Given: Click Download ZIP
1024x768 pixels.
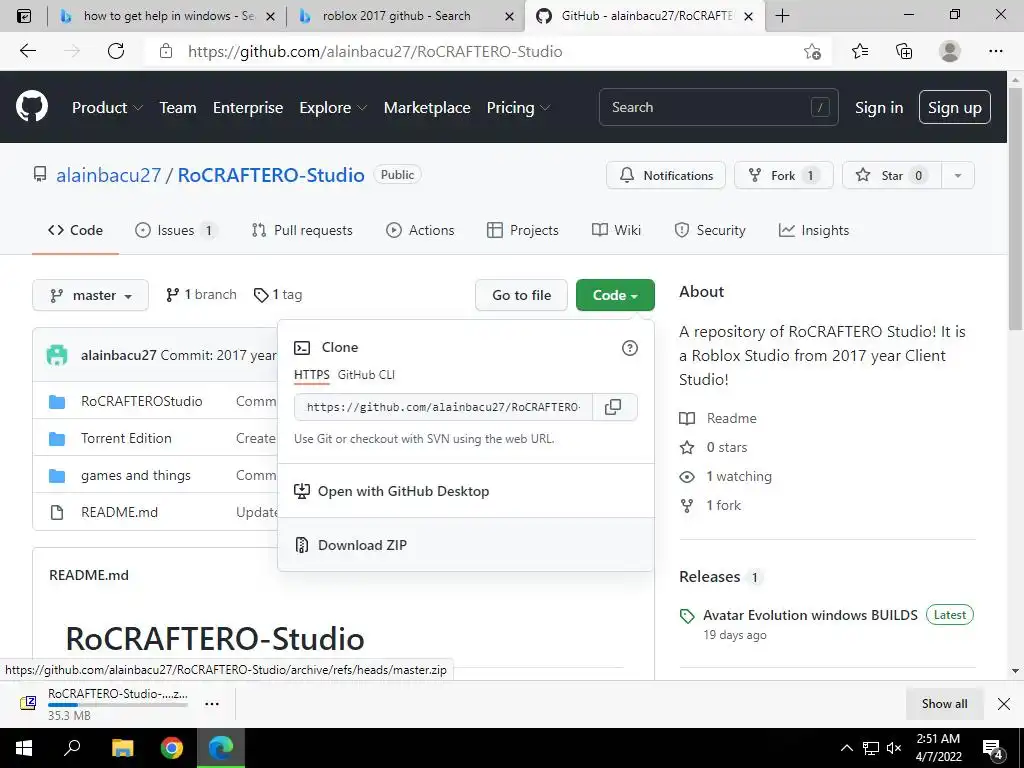Looking at the screenshot, I should tap(466, 545).
